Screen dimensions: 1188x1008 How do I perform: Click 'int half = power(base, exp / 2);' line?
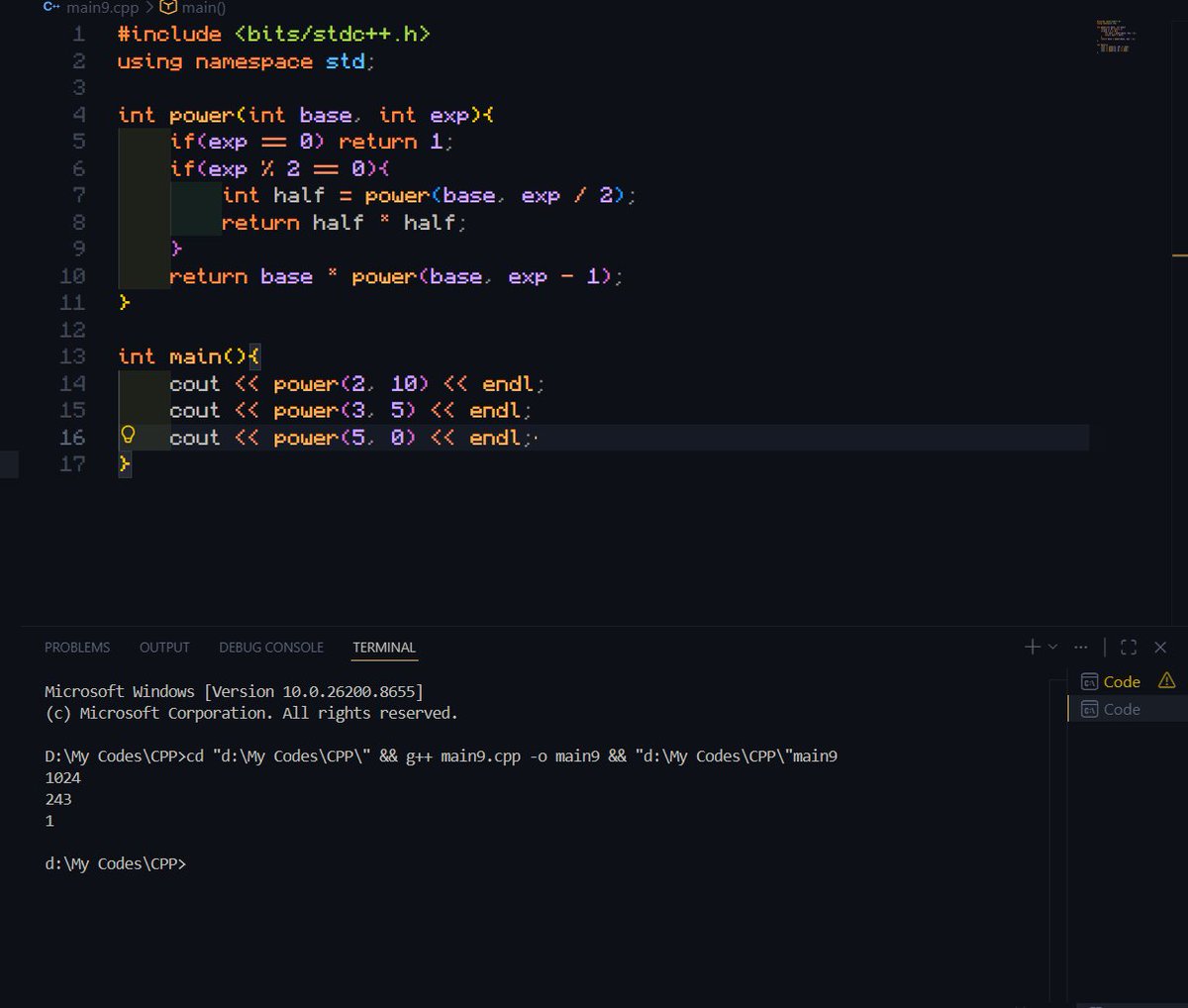click(429, 195)
